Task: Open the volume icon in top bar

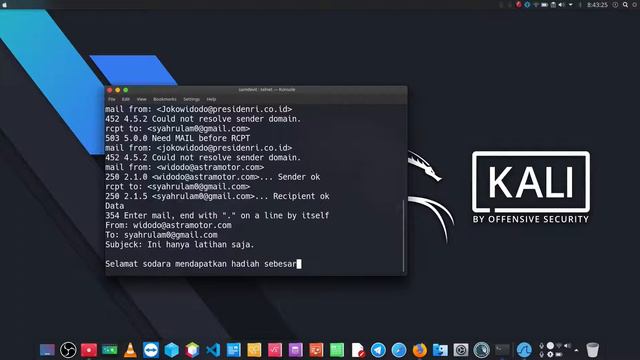Action: coord(562,4)
